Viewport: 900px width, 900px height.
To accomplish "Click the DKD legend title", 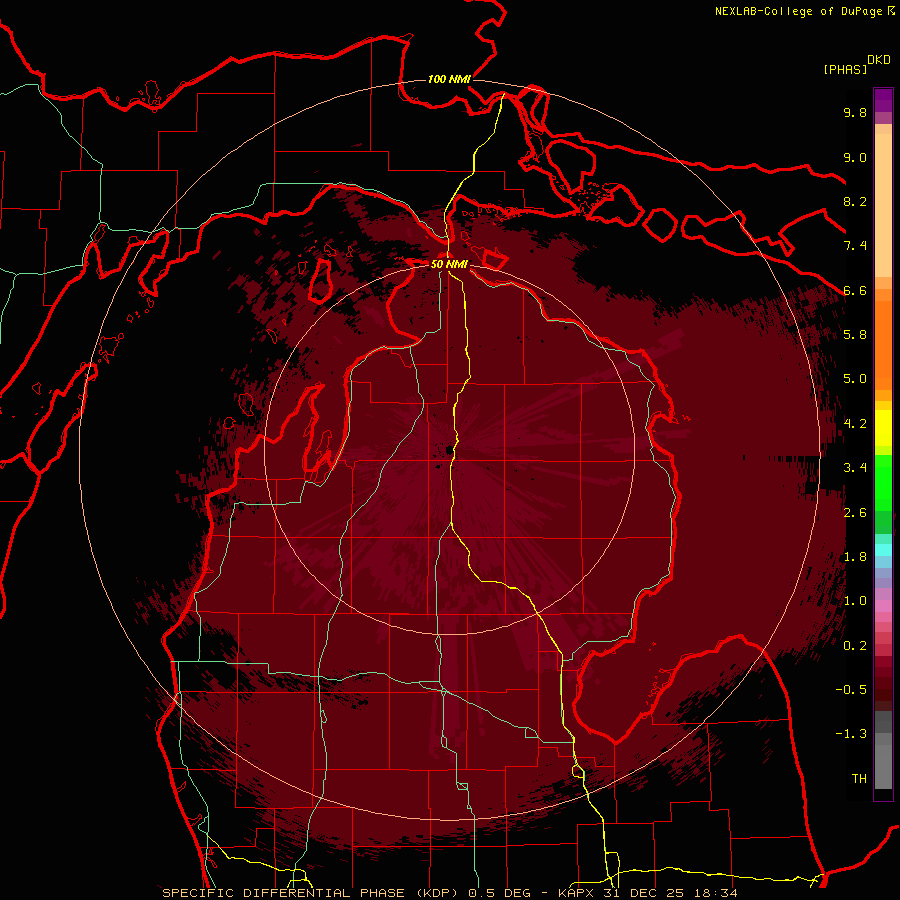I will point(879,60).
